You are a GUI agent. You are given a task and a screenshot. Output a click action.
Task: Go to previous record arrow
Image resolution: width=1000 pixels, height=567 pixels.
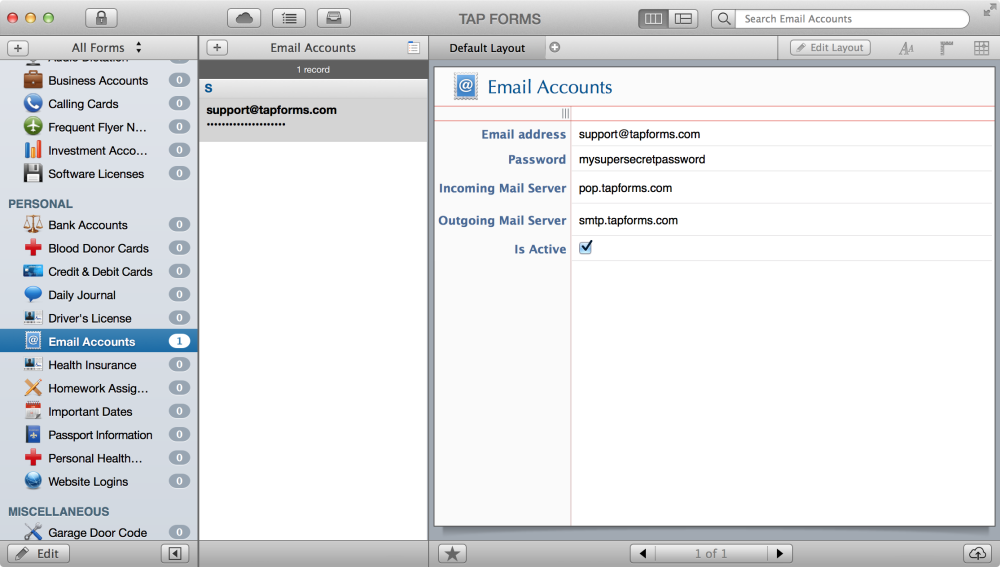(643, 554)
